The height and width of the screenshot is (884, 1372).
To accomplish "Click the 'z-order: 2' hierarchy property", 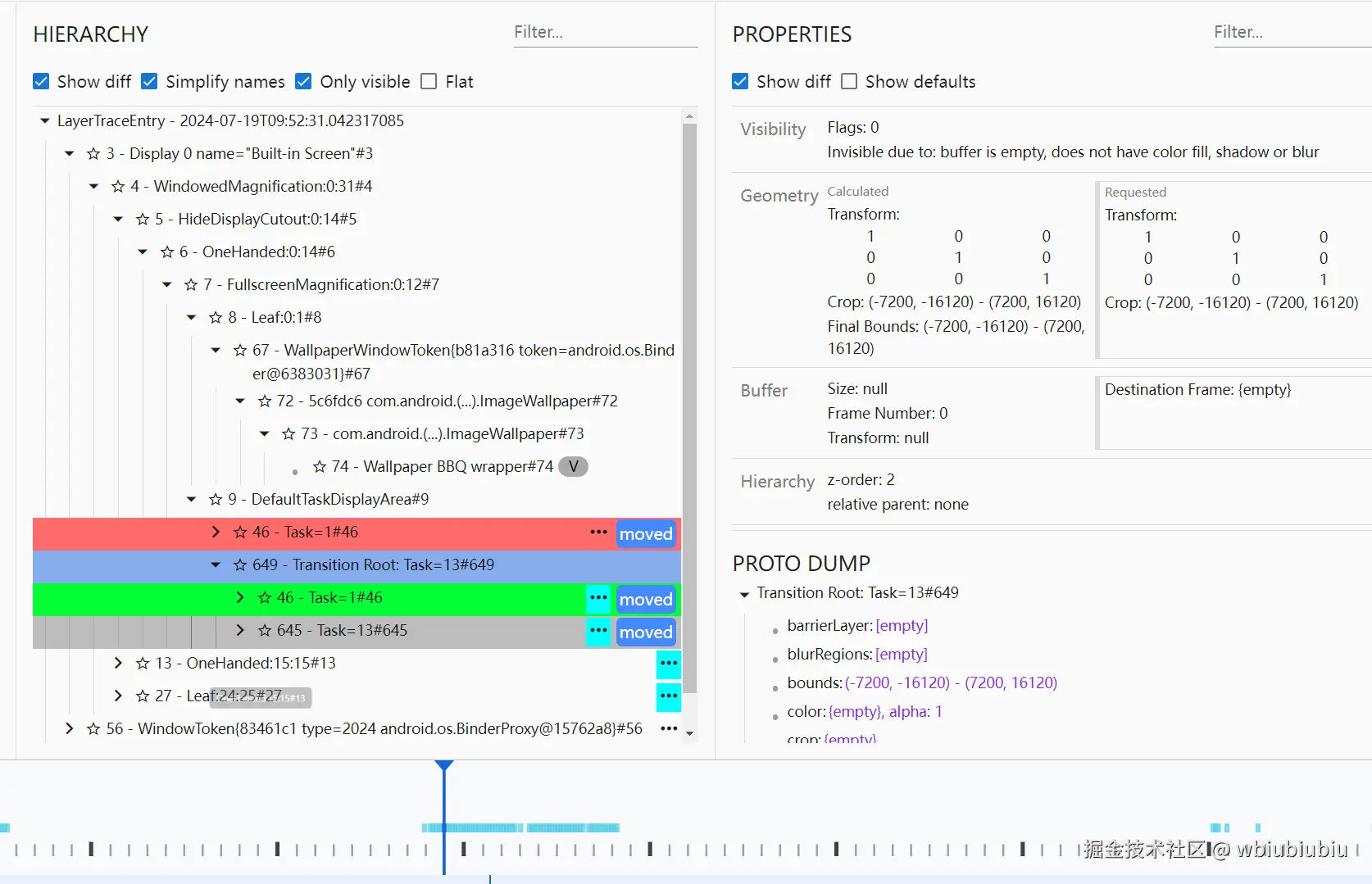I will [x=861, y=480].
